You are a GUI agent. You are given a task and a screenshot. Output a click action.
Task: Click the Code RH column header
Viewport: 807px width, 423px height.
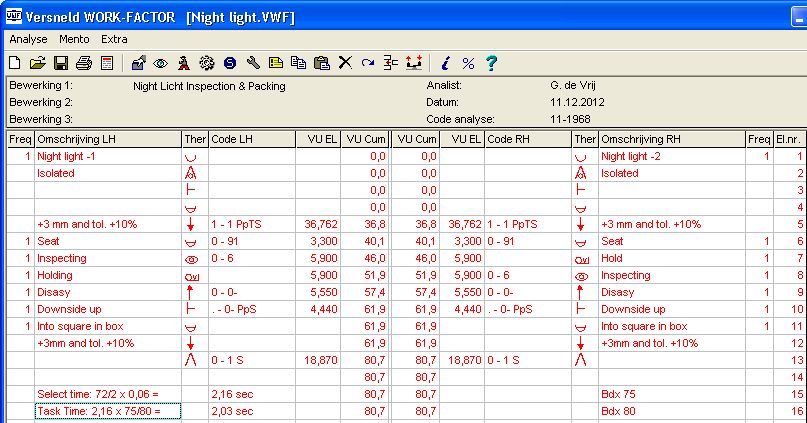pyautogui.click(x=528, y=139)
